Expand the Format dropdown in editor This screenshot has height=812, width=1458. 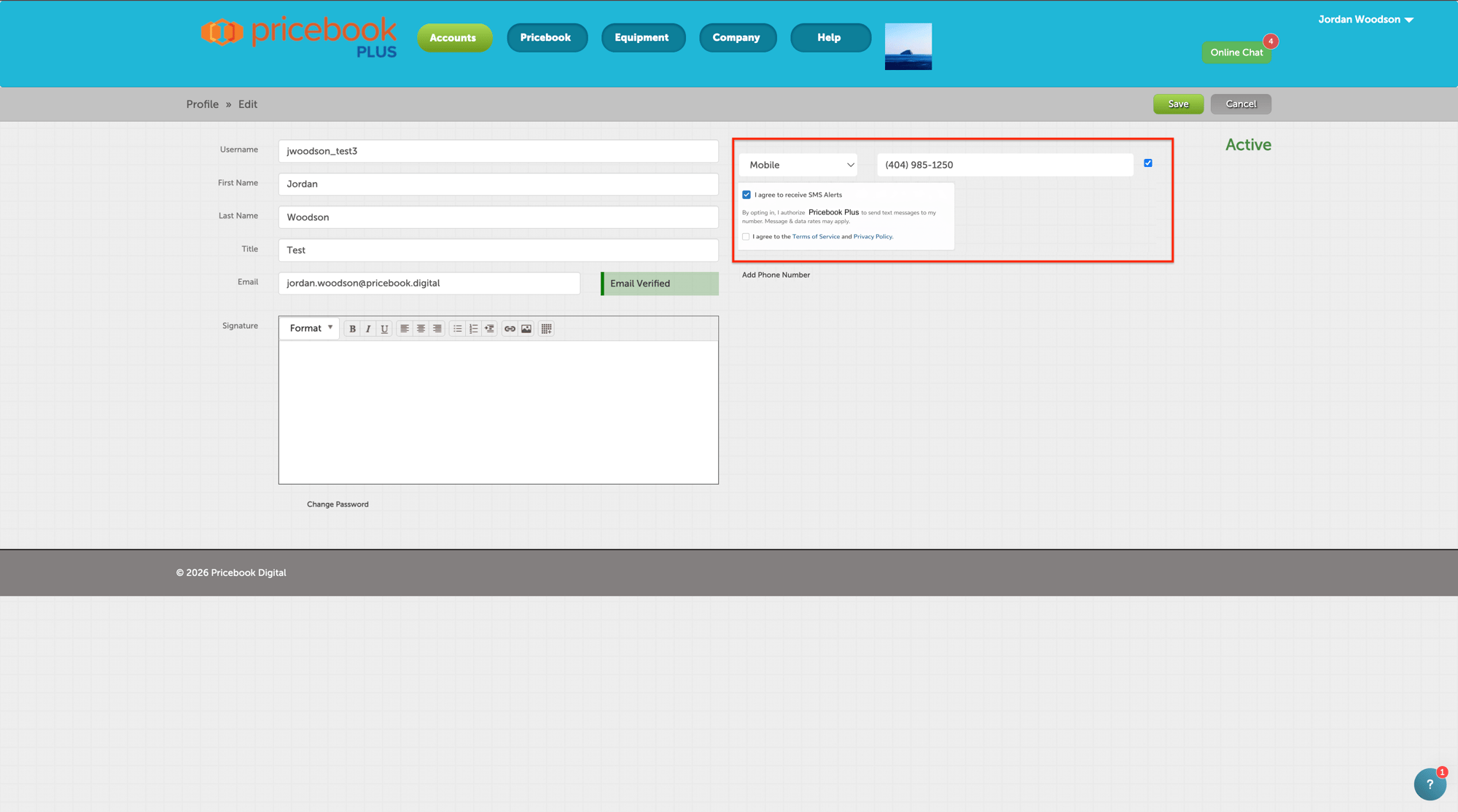311,329
